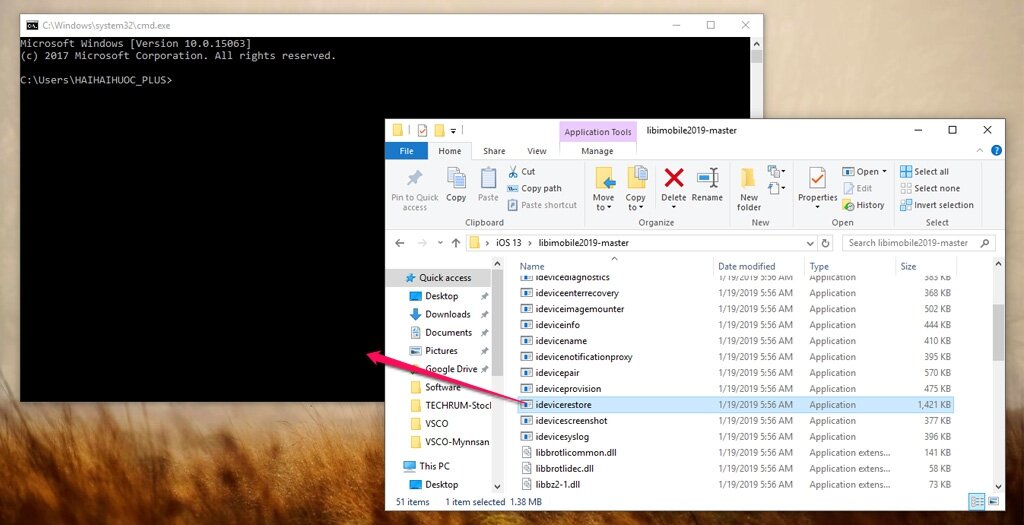Open Downloads in the navigation pane
1024x525 pixels.
[447, 314]
